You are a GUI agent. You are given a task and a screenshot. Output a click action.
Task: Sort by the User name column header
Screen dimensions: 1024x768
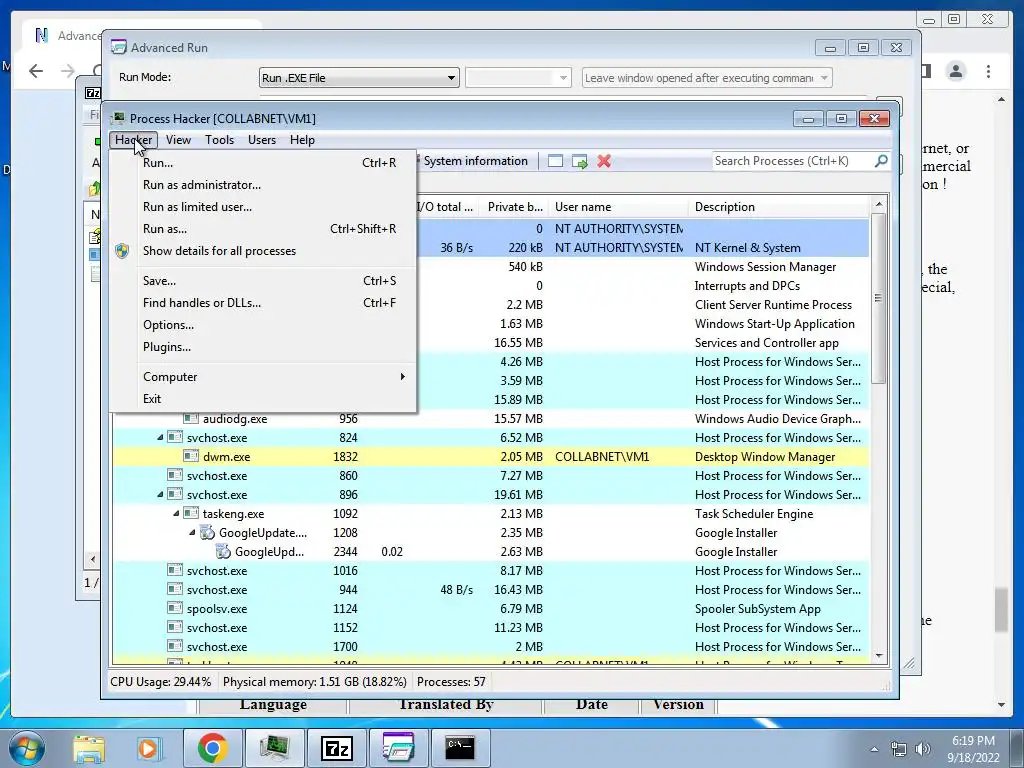pyautogui.click(x=618, y=207)
